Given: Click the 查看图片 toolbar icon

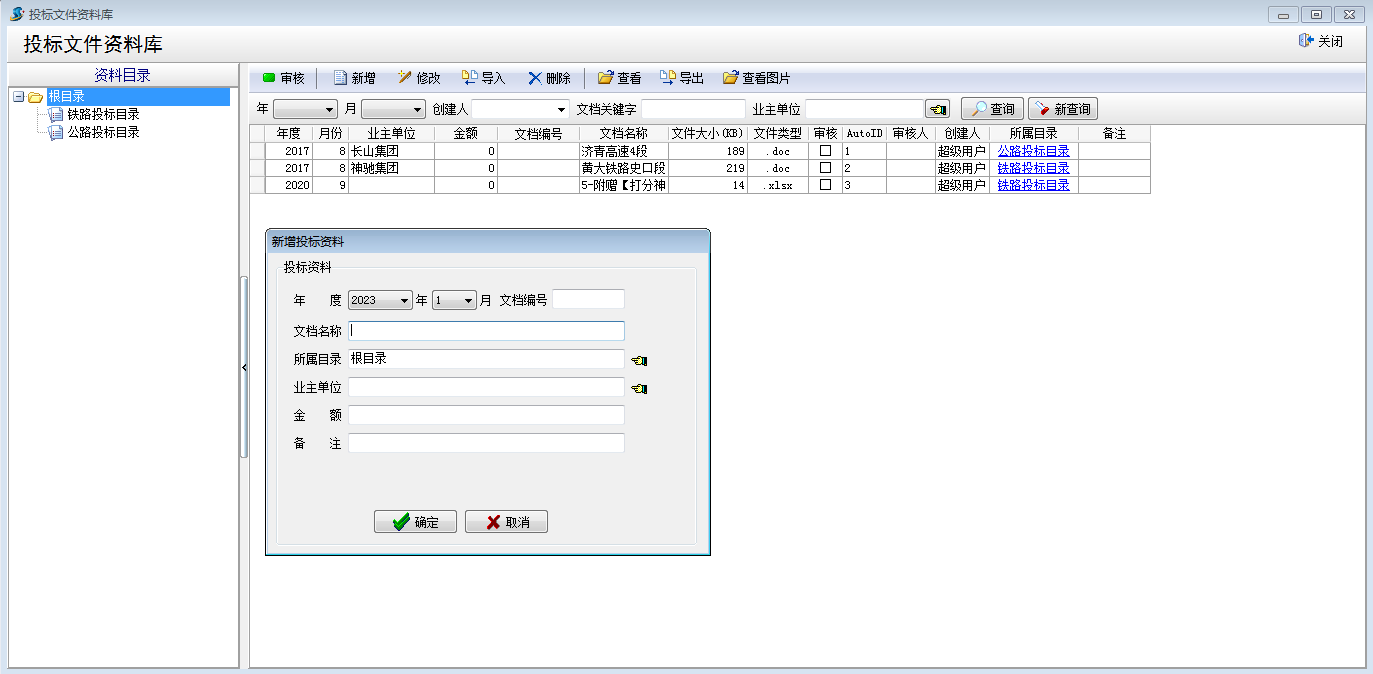Looking at the screenshot, I should (730, 78).
